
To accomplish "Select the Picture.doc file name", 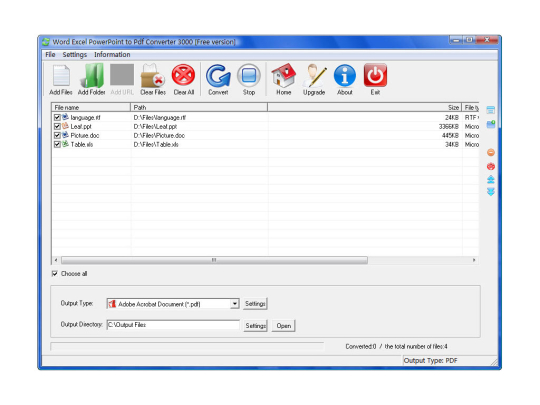I will pyautogui.click(x=85, y=135).
